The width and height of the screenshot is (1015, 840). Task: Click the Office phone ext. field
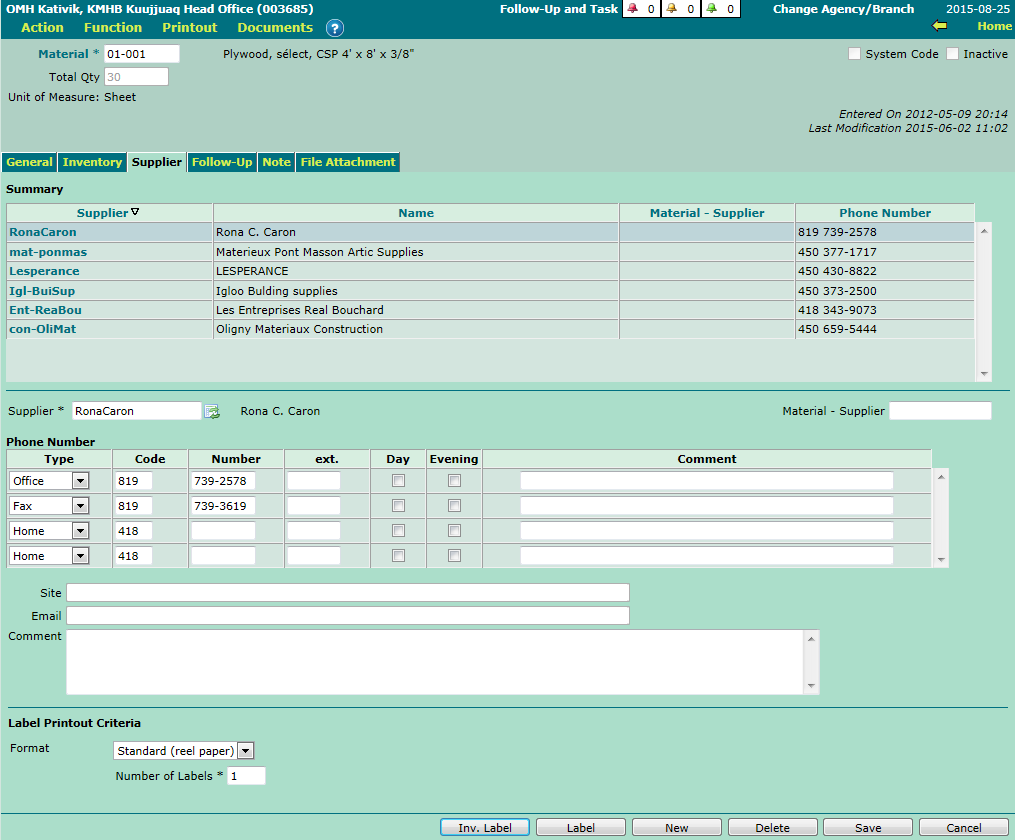pyautogui.click(x=313, y=481)
